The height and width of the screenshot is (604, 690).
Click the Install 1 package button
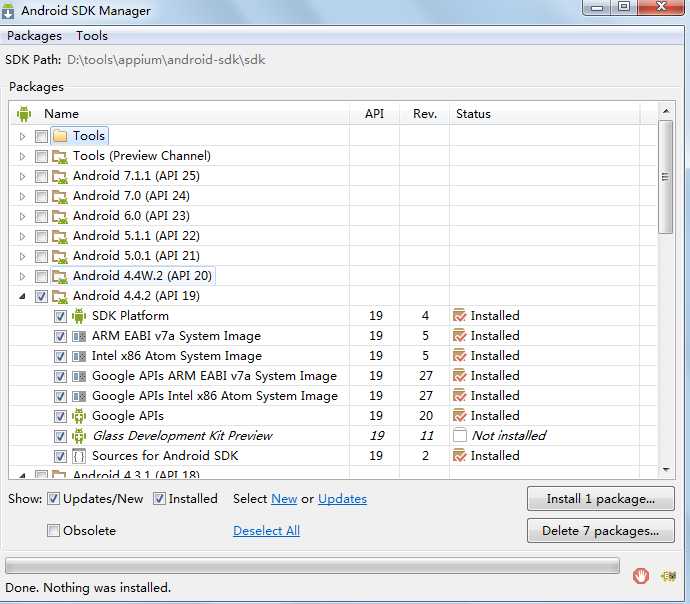(x=601, y=498)
